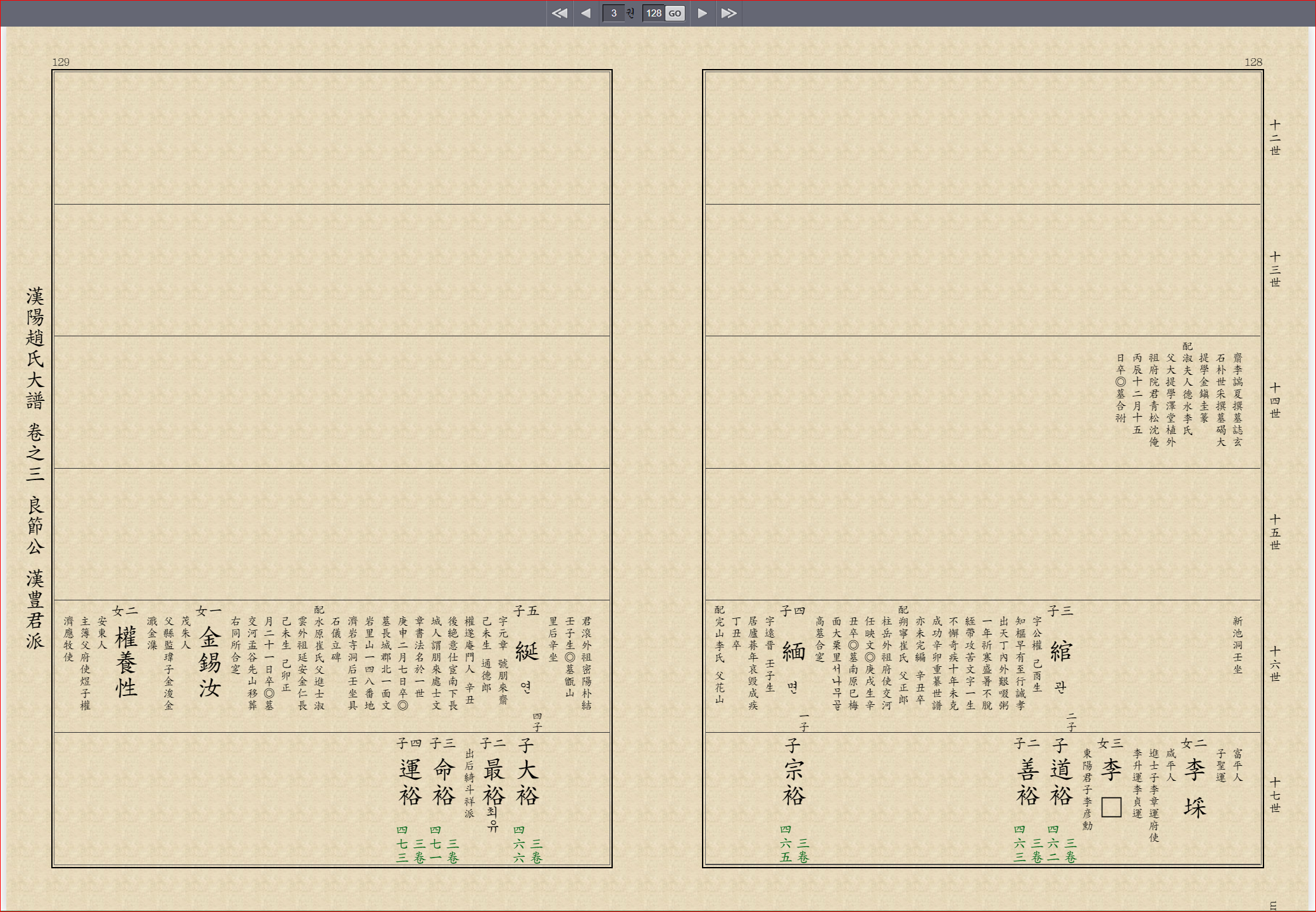This screenshot has height=912, width=1316.
Task: Open the green volume link under 道裕 (三卷 四六二)
Action: 1062,844
